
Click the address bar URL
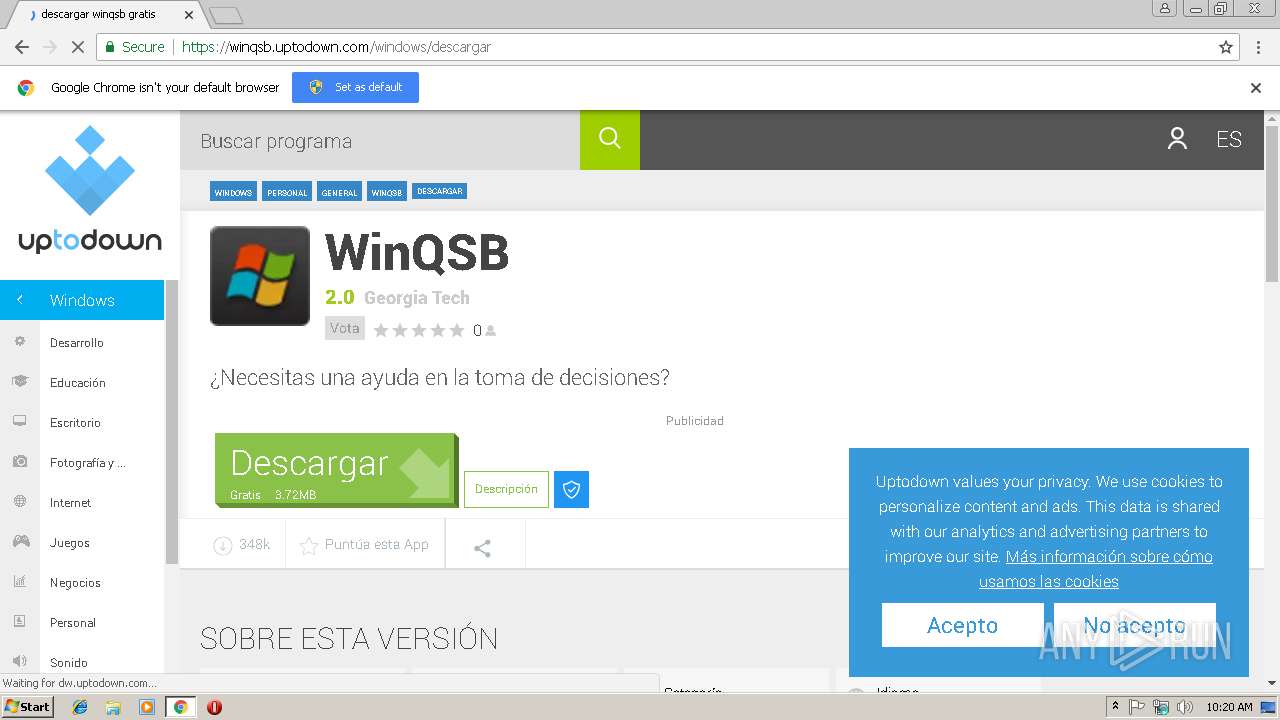point(336,47)
